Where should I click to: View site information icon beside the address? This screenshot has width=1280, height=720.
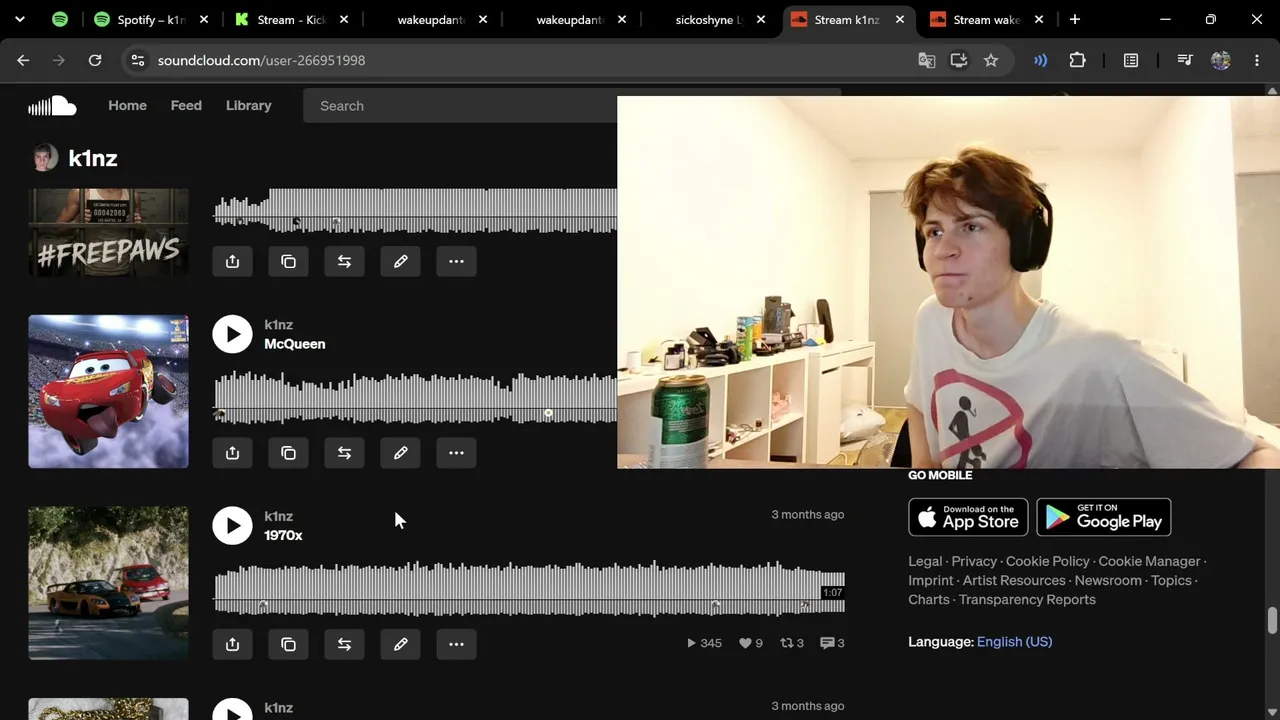point(138,60)
